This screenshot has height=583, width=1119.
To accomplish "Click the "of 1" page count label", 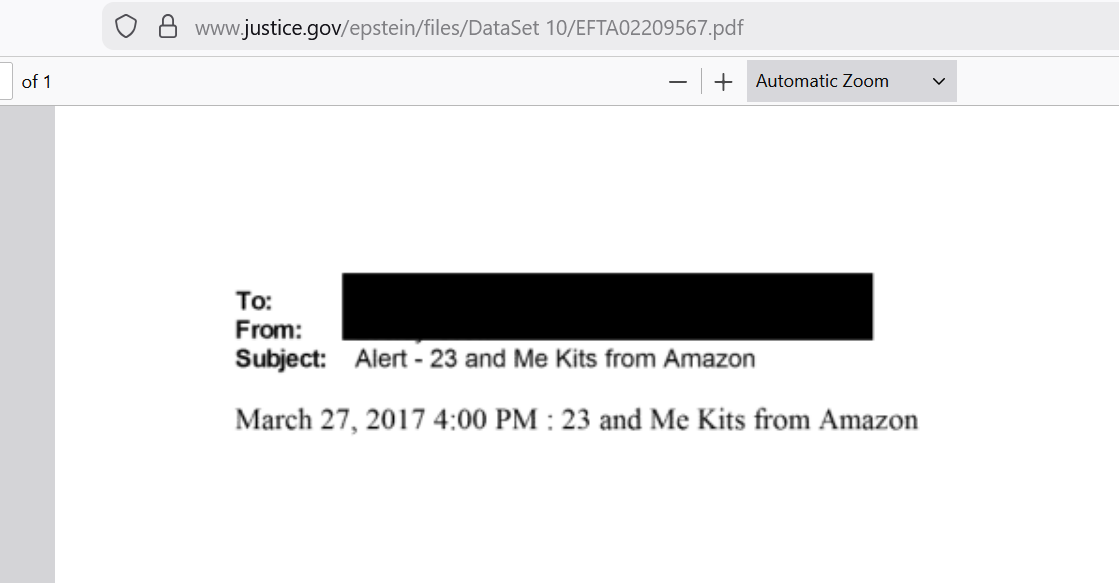I will [x=36, y=82].
